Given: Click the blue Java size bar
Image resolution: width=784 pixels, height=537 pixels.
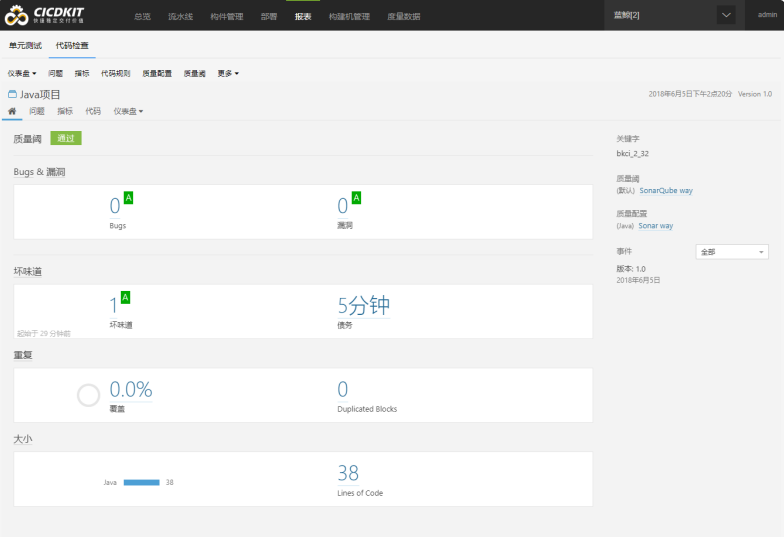Looking at the screenshot, I should coord(141,482).
